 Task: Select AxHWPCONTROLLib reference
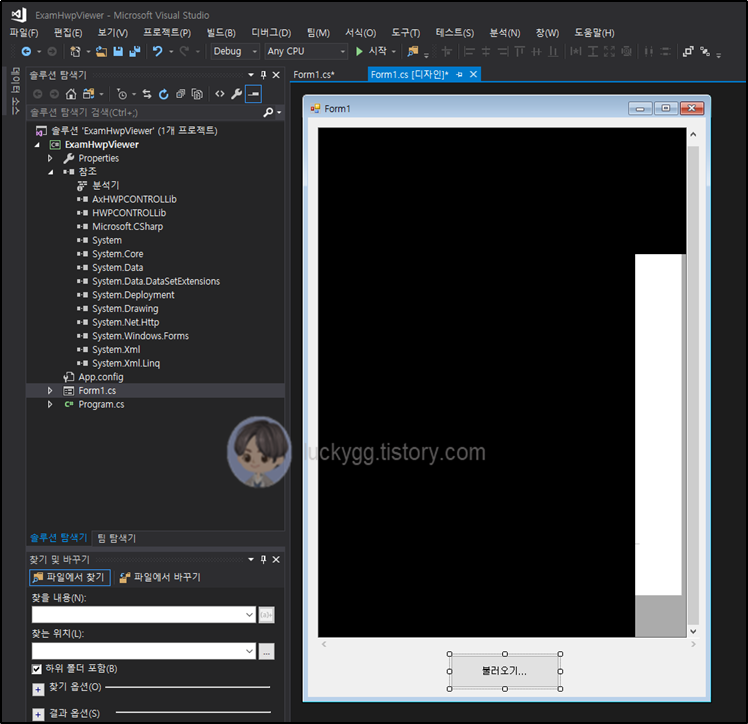(x=134, y=199)
